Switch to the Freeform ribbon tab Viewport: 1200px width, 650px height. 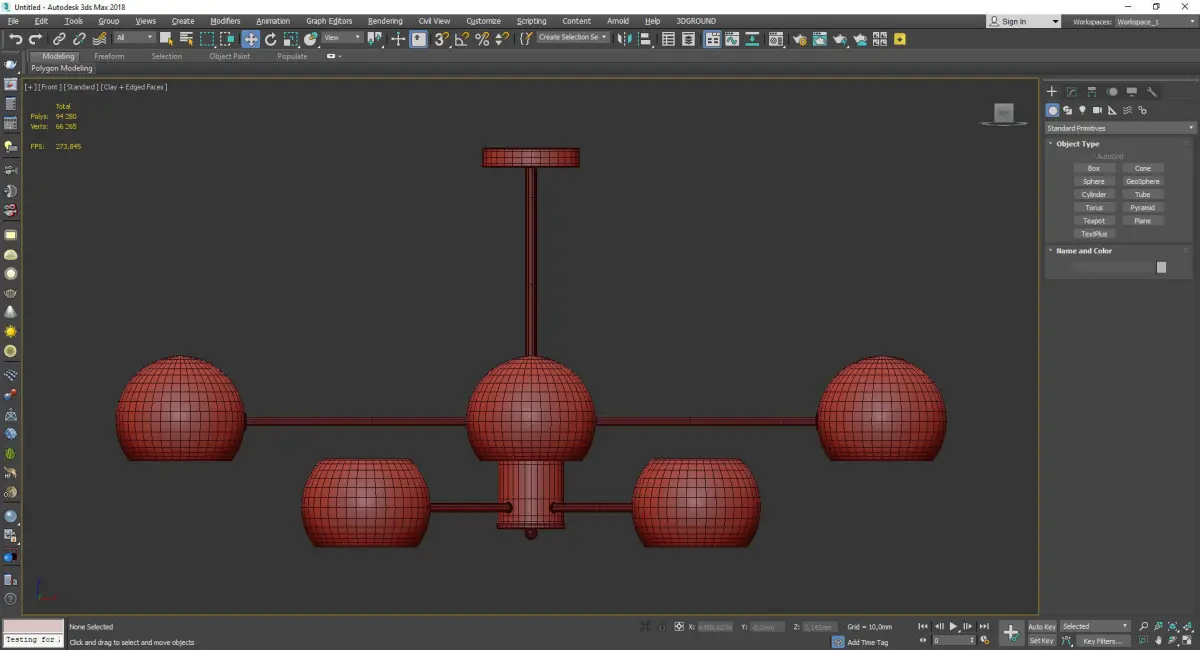(x=109, y=56)
